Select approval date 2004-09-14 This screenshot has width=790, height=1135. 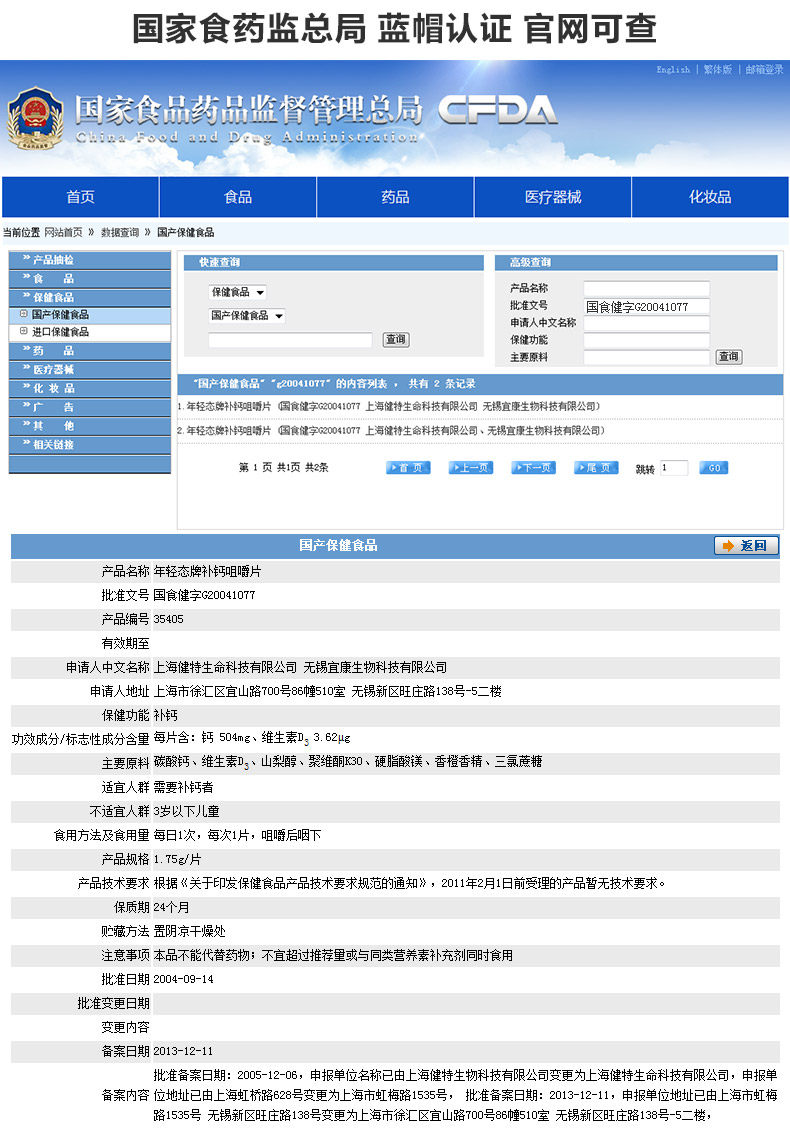pyautogui.click(x=183, y=979)
